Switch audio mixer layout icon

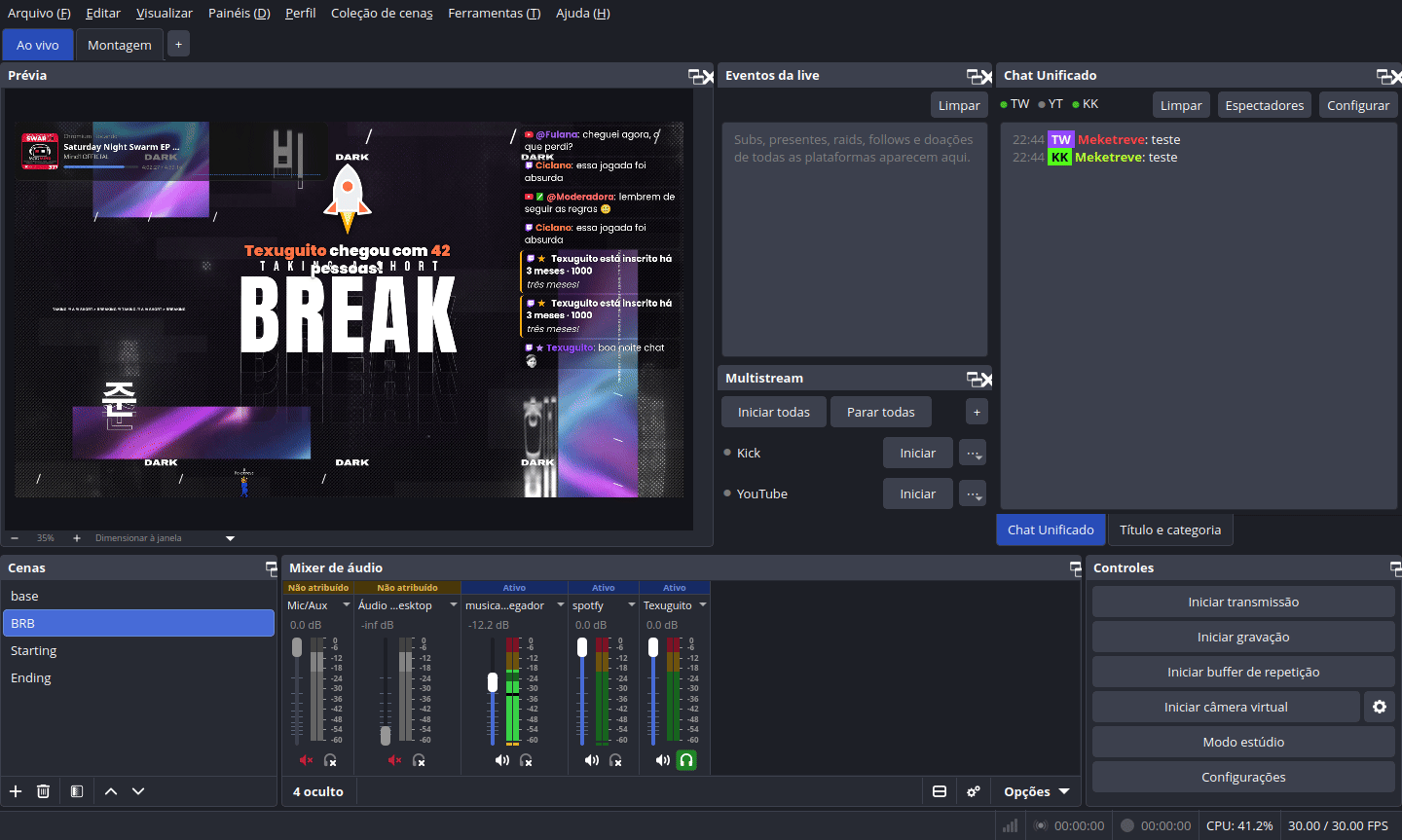940,791
